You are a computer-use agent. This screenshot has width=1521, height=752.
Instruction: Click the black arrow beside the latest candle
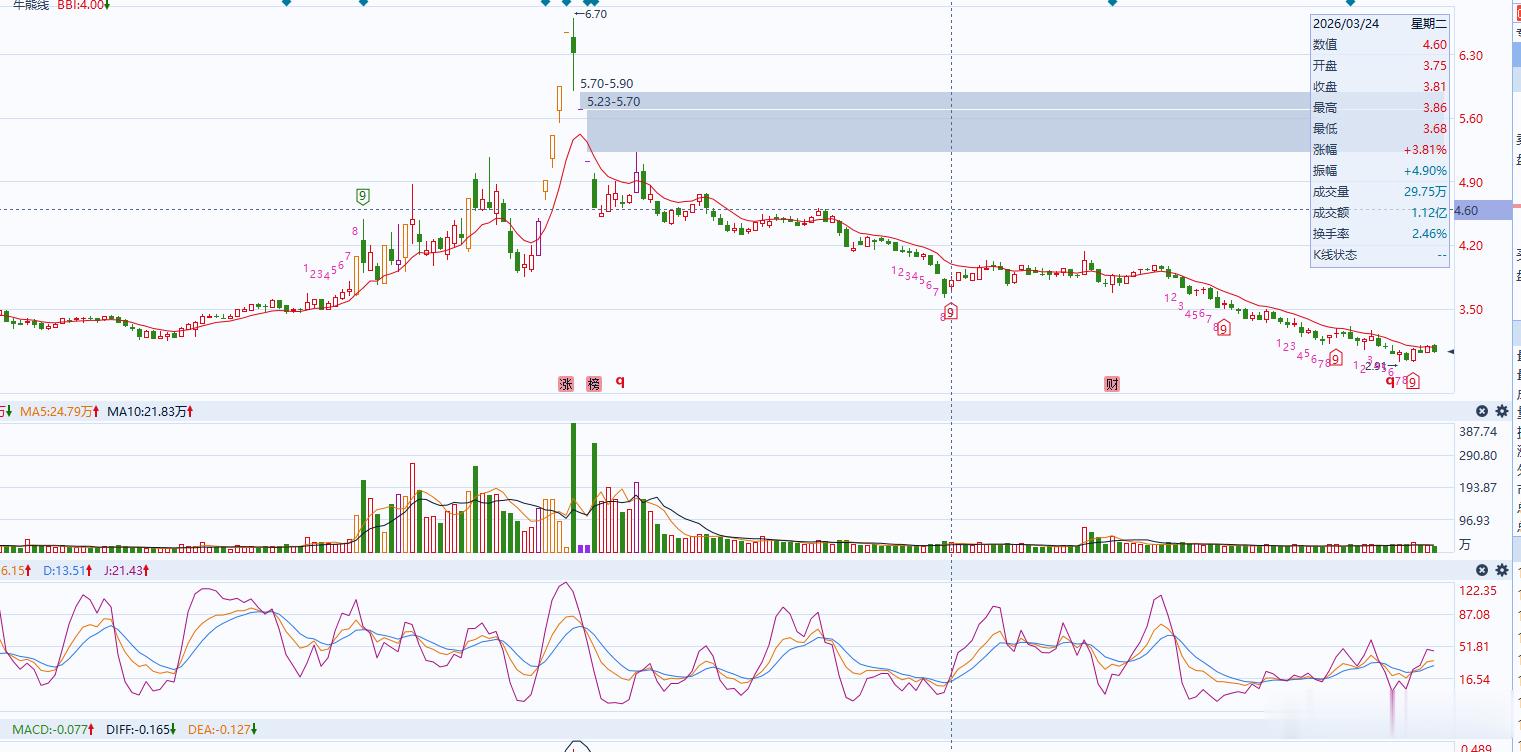click(1451, 351)
